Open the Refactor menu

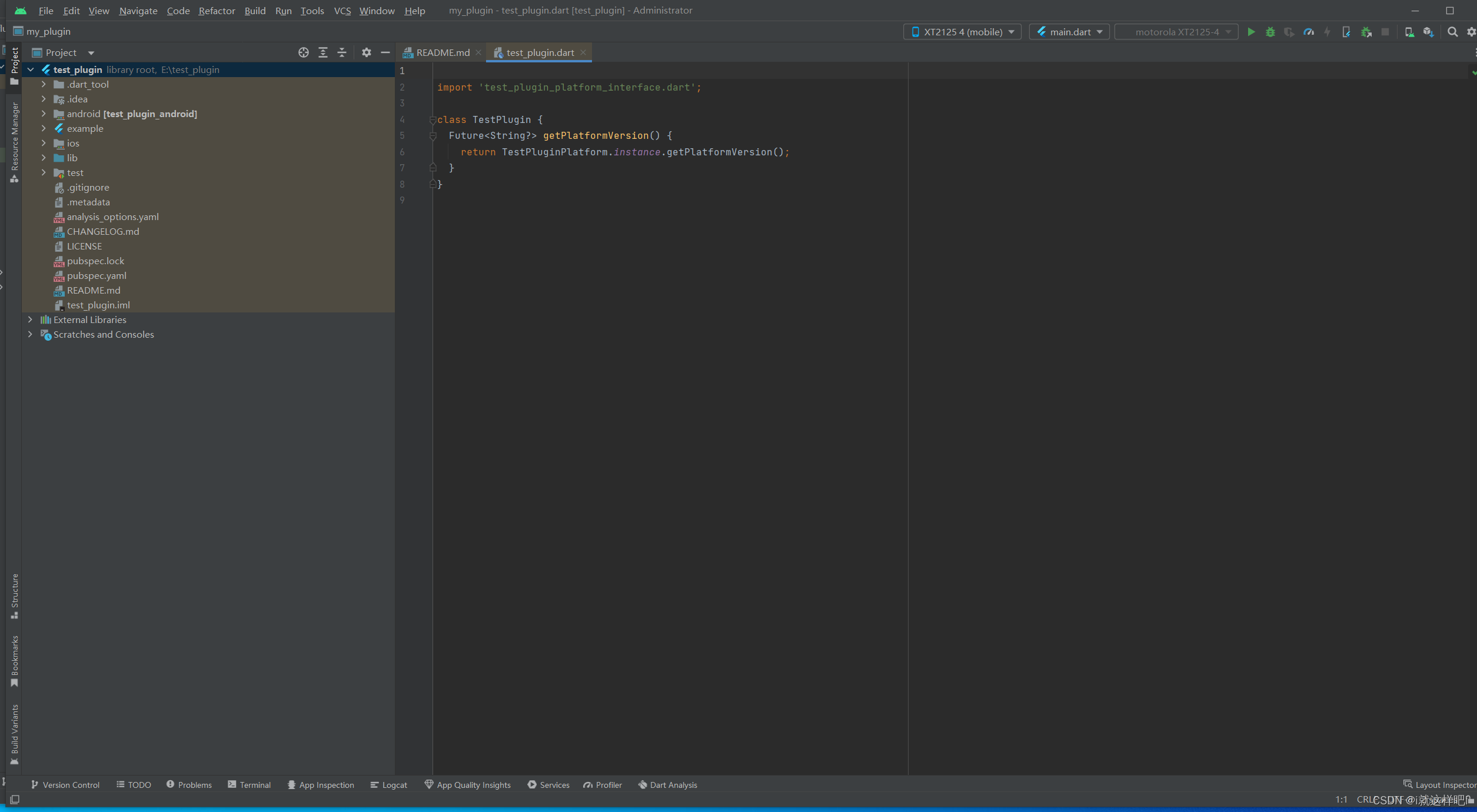coord(217,11)
